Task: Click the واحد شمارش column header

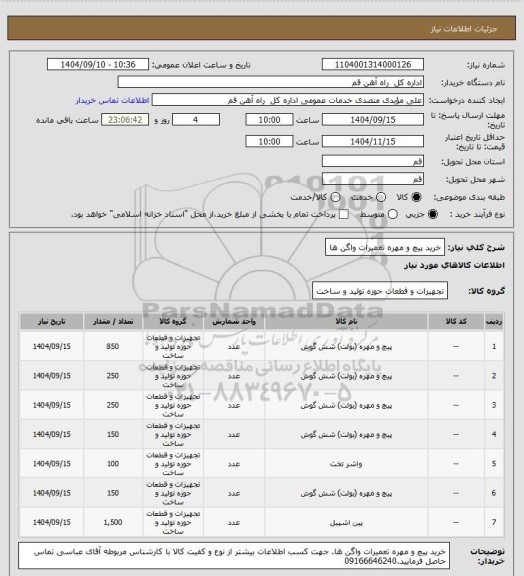Action: click(x=234, y=321)
